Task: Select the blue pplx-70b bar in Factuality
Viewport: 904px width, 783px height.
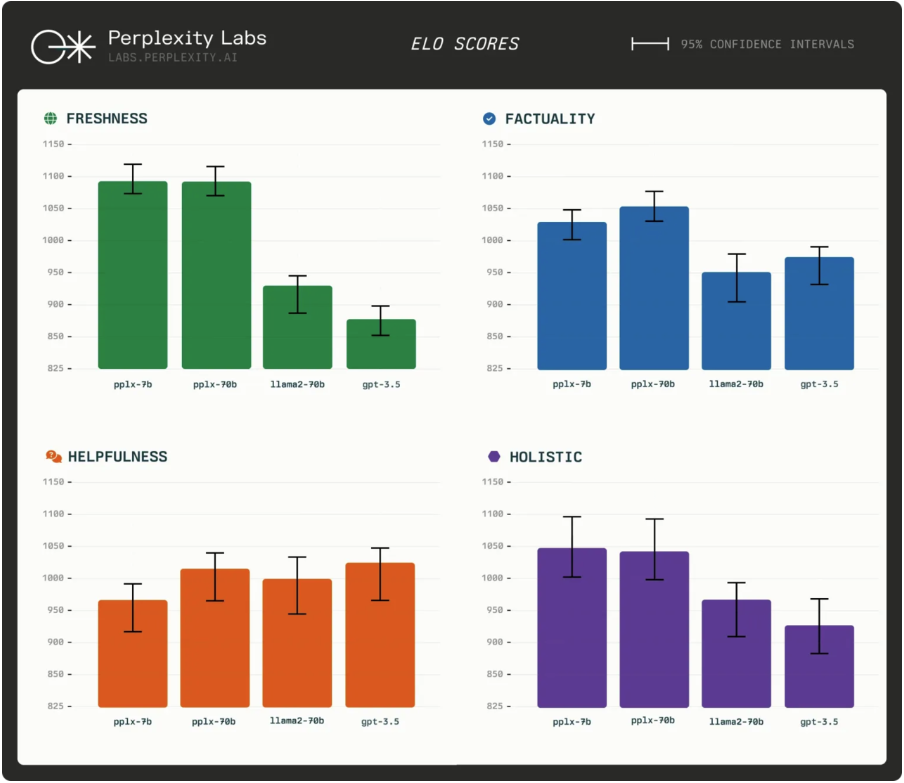Action: click(654, 288)
